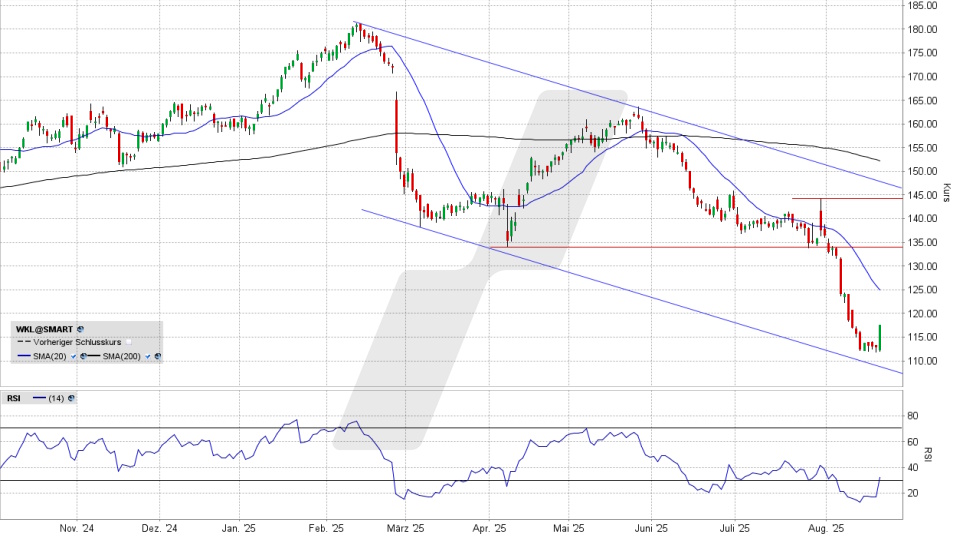Click the Juli '25 date axis label

(x=735, y=528)
